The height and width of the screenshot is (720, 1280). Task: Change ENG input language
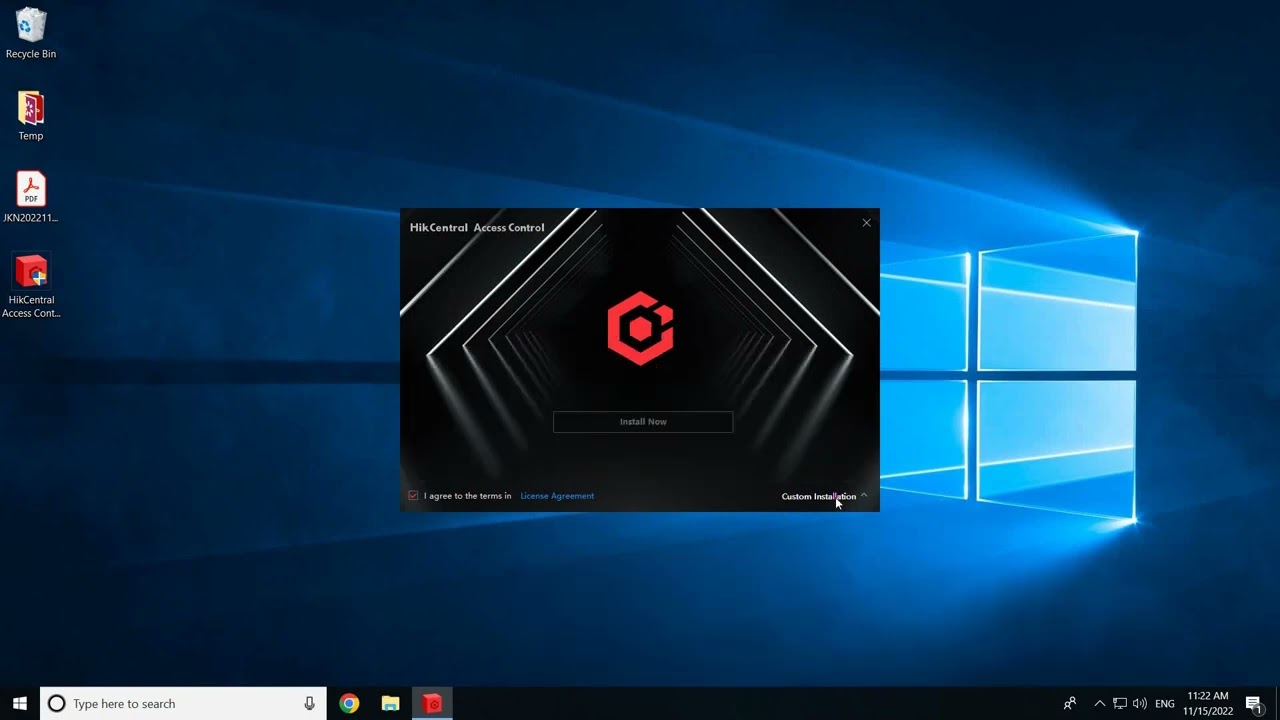[x=1165, y=704]
